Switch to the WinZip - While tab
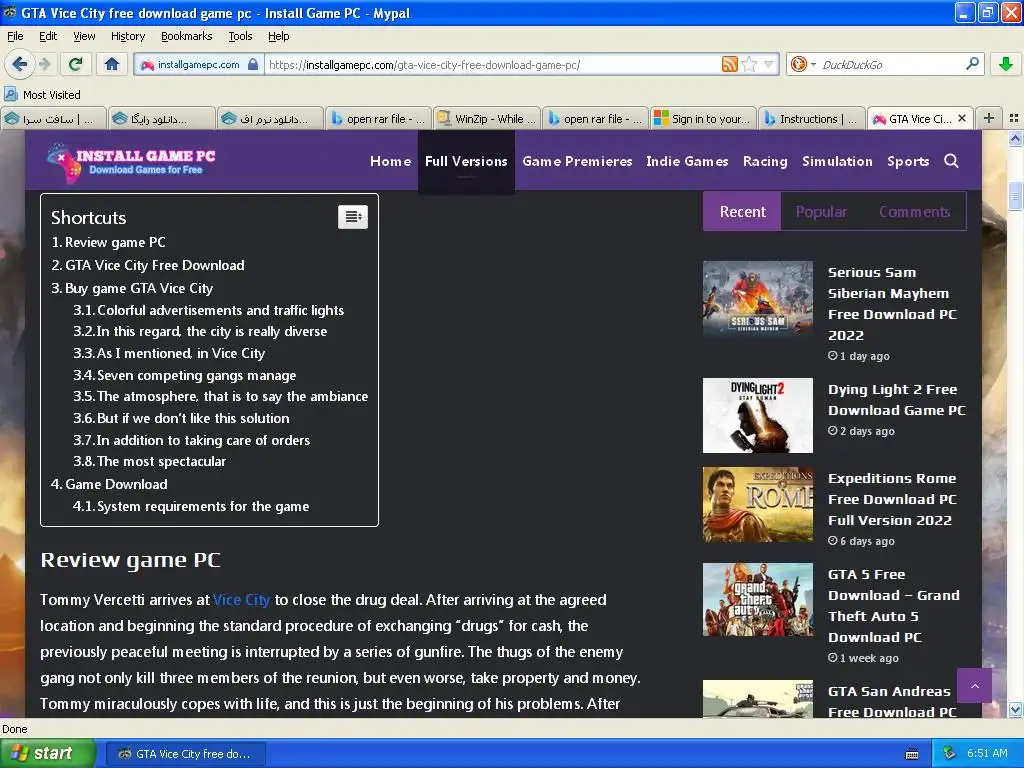This screenshot has height=768, width=1024. click(x=487, y=119)
